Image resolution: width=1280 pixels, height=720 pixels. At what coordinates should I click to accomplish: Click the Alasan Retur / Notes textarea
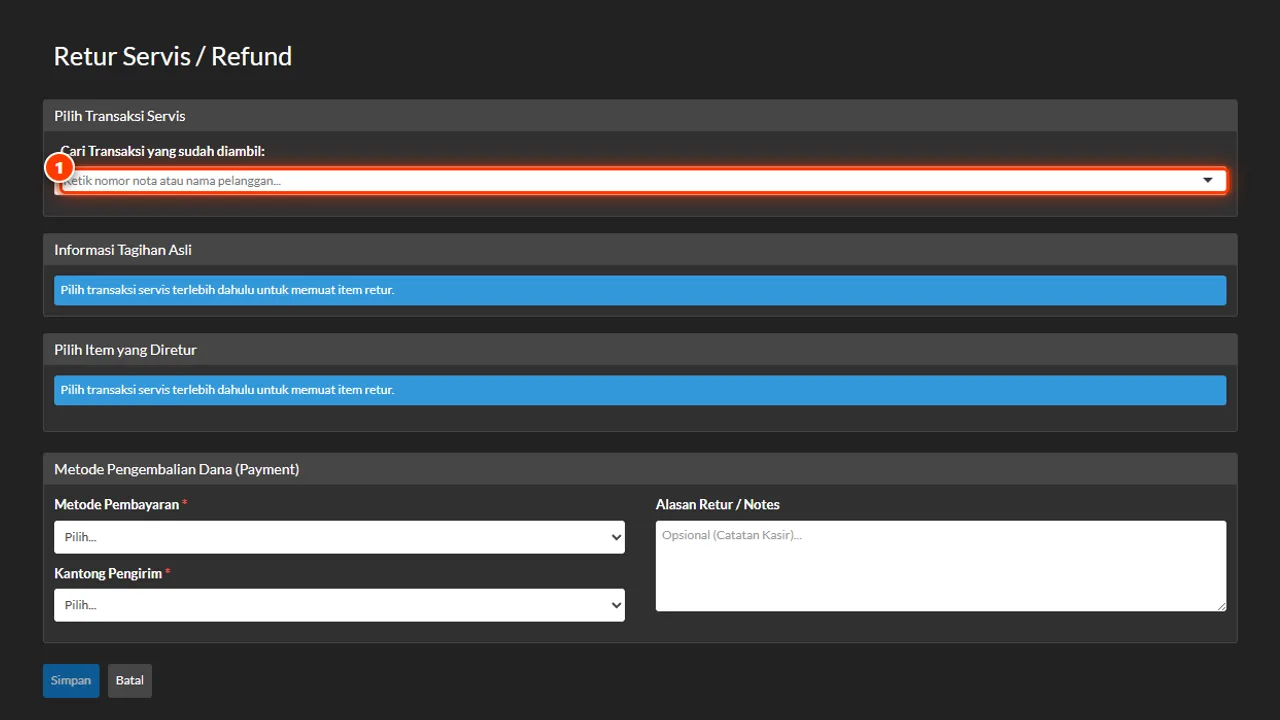[941, 566]
